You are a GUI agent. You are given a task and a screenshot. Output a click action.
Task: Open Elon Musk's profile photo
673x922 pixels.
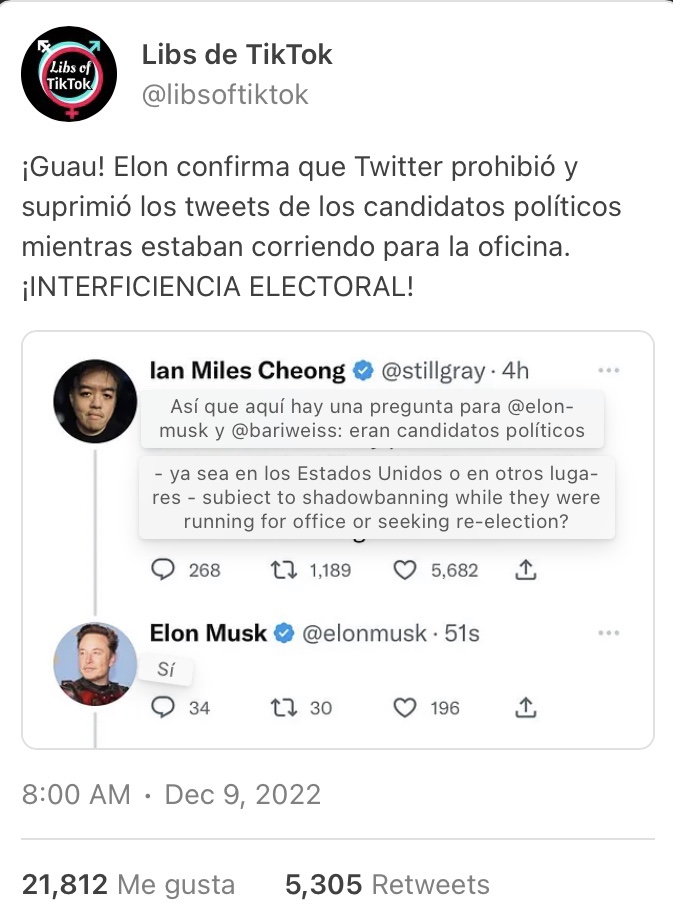95,664
